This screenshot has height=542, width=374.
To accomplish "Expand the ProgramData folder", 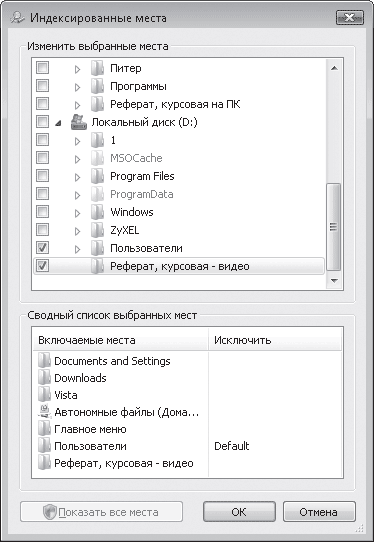I will point(77,195).
